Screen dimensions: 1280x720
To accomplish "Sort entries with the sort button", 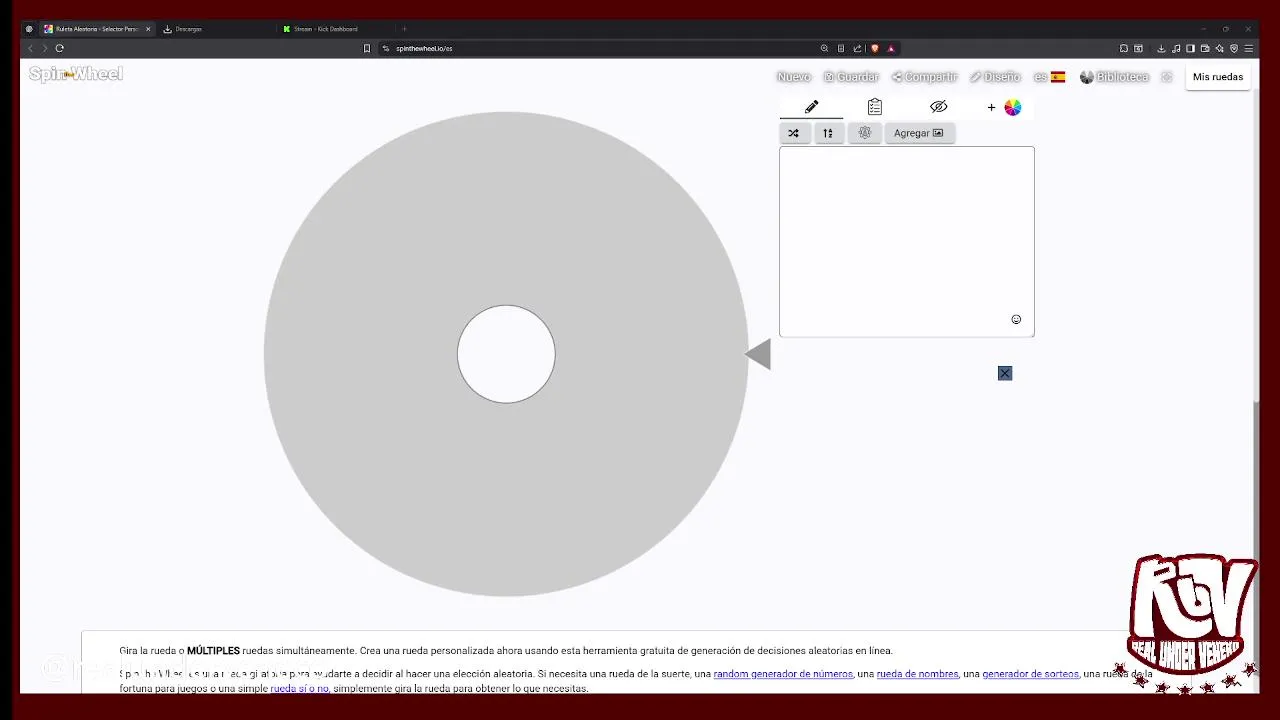I will point(828,133).
